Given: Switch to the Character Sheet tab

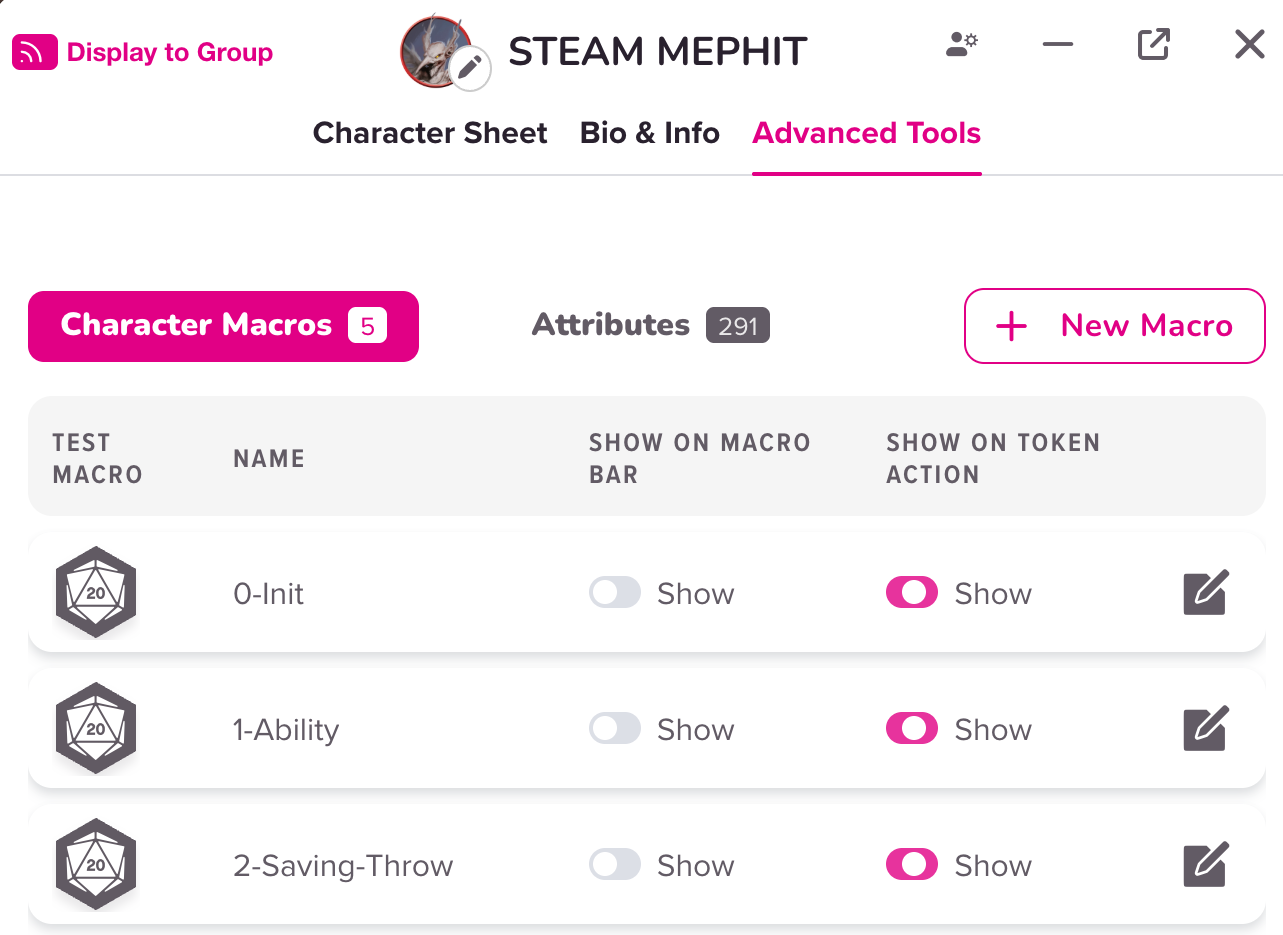Looking at the screenshot, I should pos(430,133).
